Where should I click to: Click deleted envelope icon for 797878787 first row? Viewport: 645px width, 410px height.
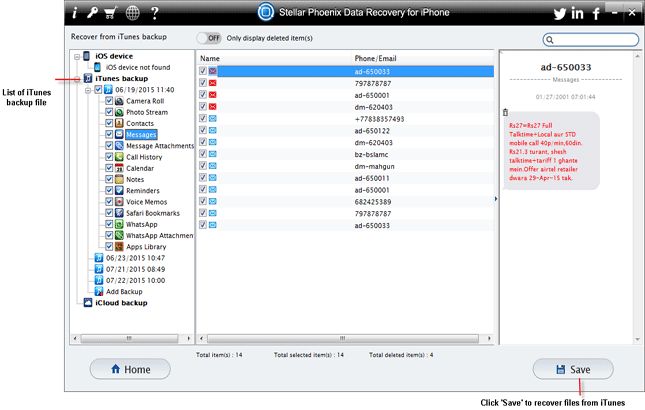point(213,83)
